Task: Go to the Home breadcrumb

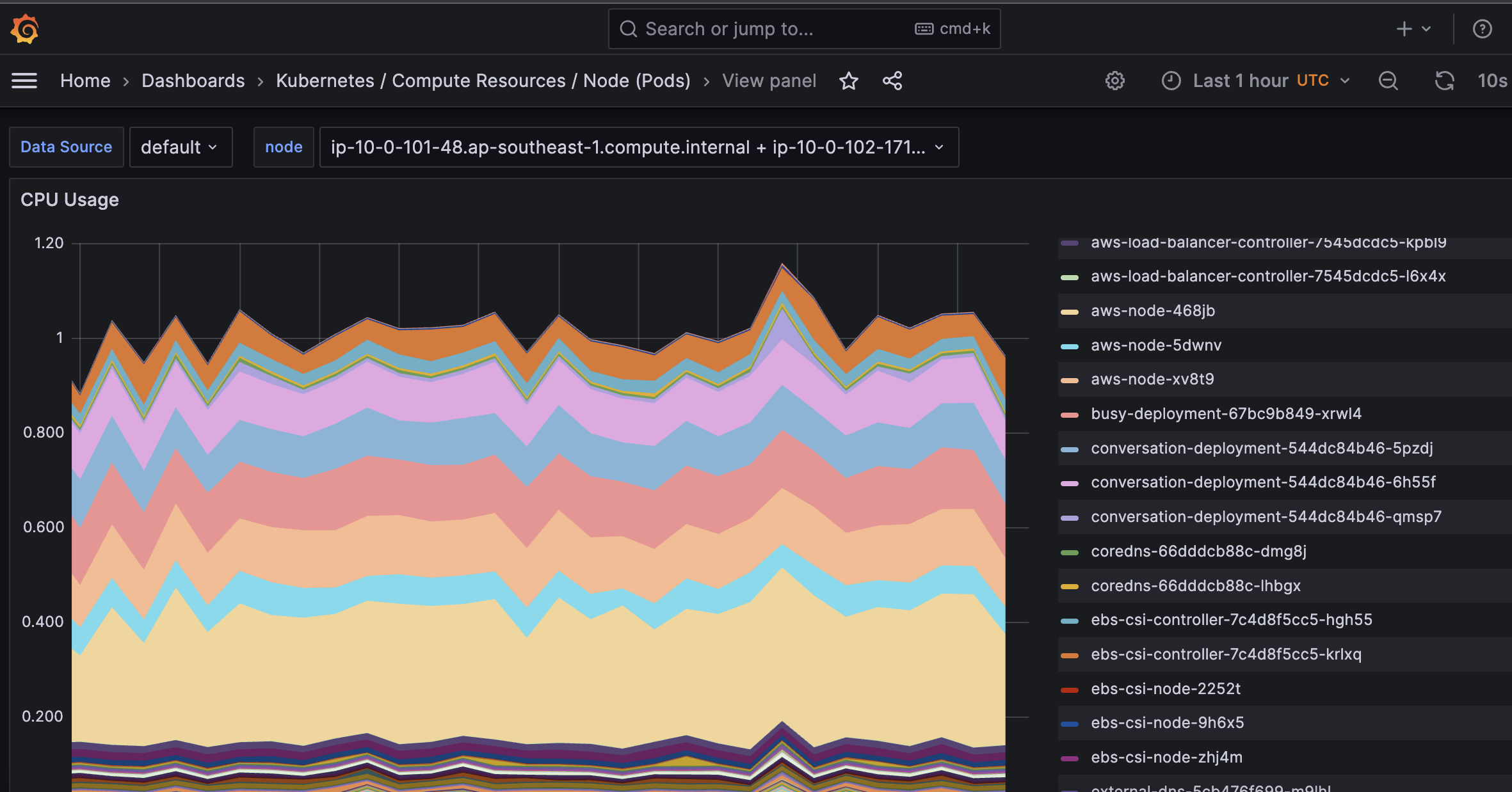Action: pos(85,81)
